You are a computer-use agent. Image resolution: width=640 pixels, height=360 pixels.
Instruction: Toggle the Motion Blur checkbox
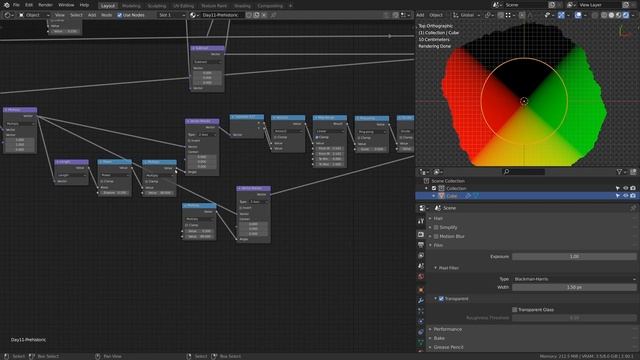(x=436, y=236)
